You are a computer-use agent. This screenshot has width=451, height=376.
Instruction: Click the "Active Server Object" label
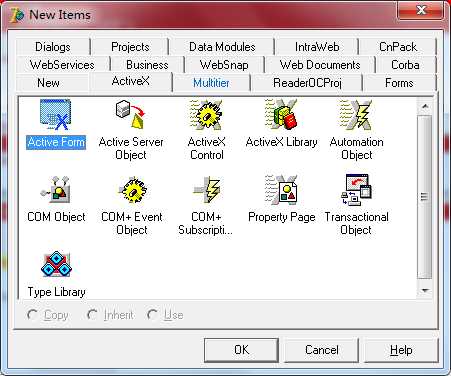pos(131,148)
